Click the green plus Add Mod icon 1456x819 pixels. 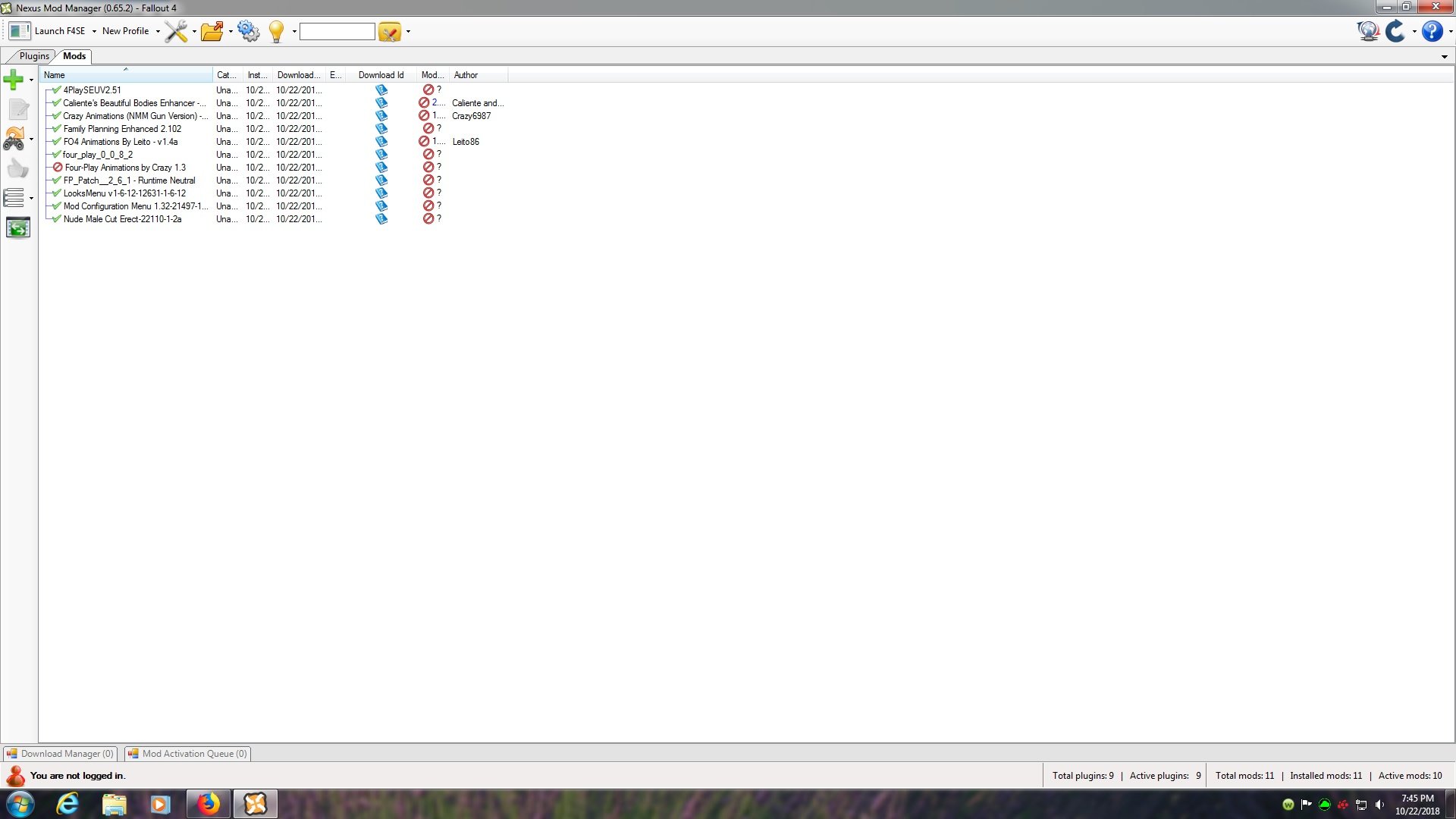[x=13, y=79]
